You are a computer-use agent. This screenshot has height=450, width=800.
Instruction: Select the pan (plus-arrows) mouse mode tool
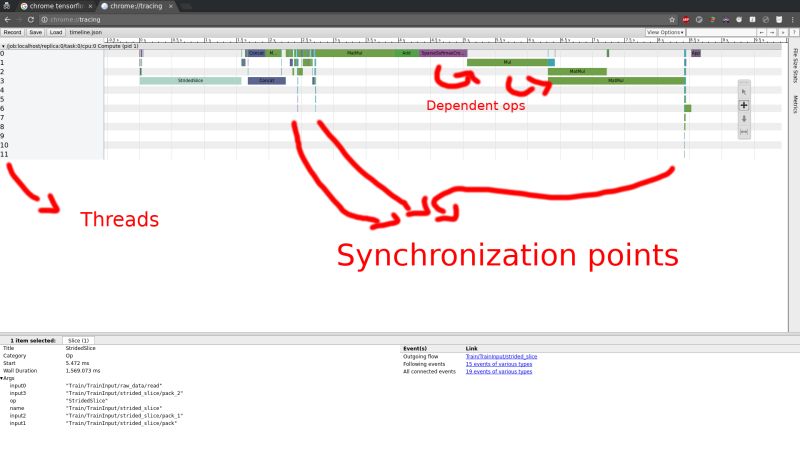744,105
